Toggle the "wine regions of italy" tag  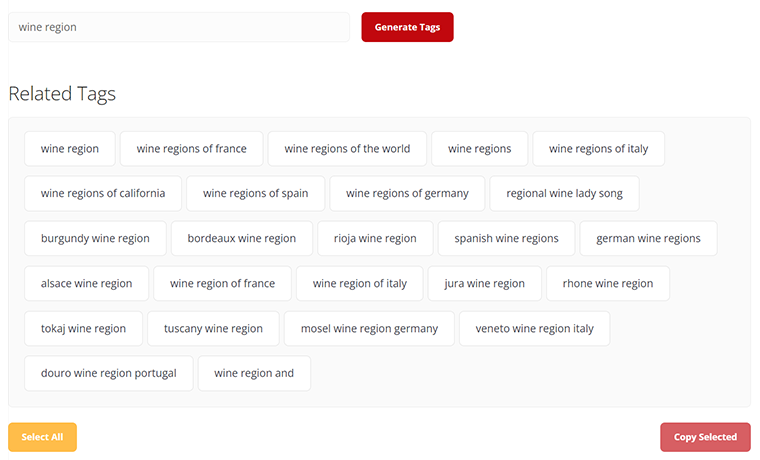(598, 149)
